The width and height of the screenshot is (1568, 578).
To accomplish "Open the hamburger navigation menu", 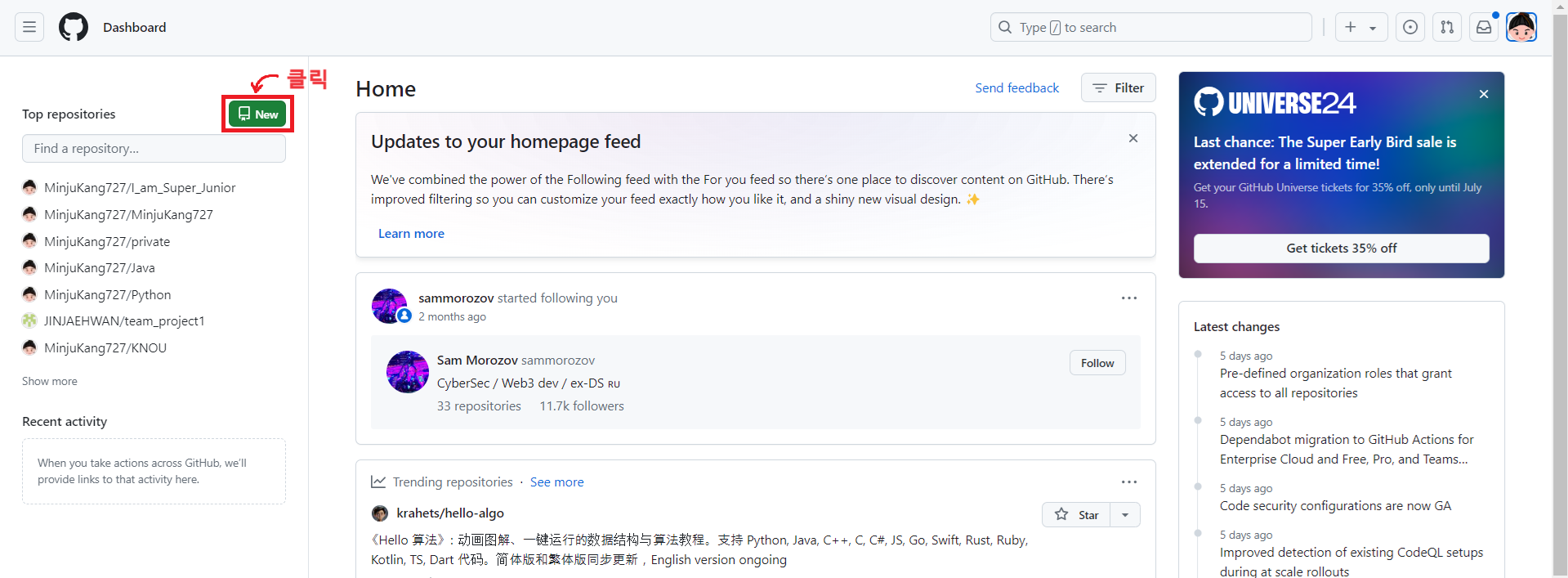I will pos(29,27).
